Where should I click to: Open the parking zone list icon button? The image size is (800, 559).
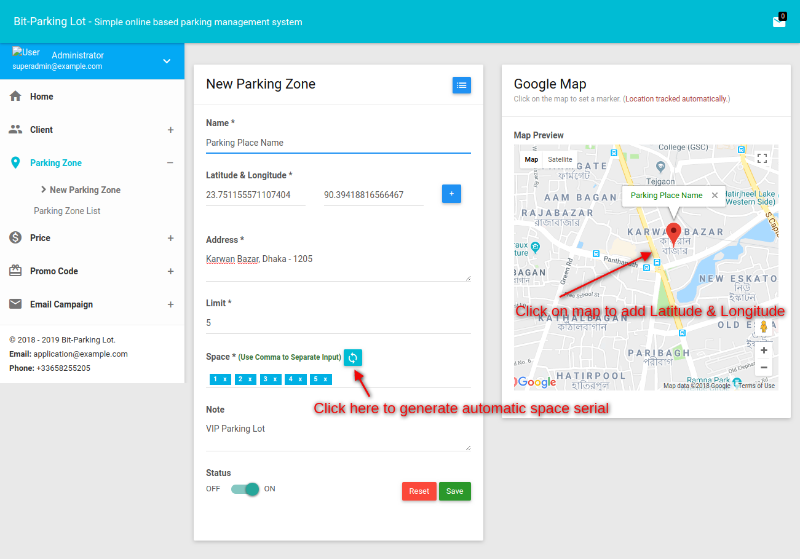pyautogui.click(x=461, y=85)
